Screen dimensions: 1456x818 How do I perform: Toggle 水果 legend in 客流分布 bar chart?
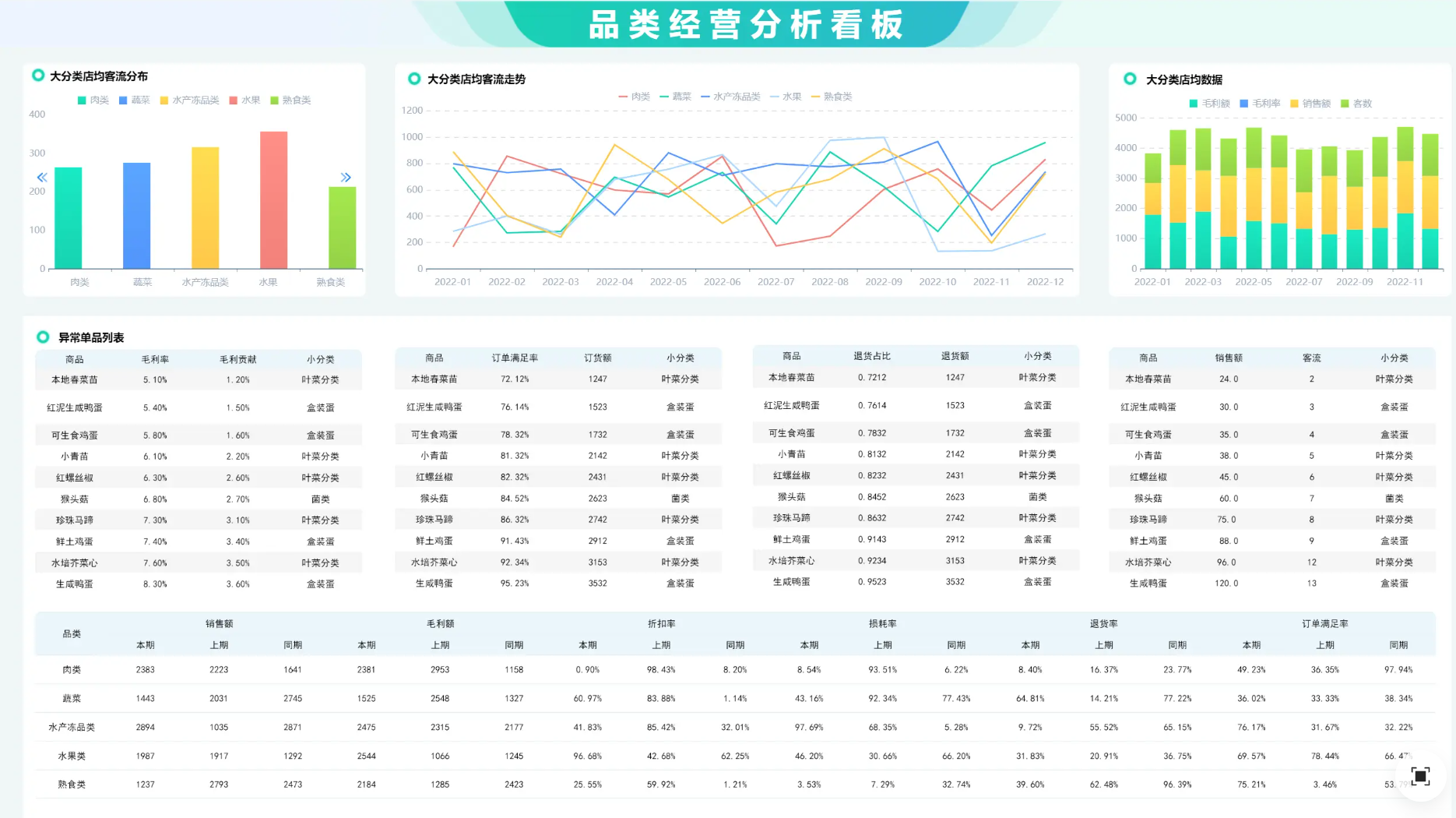[x=245, y=100]
